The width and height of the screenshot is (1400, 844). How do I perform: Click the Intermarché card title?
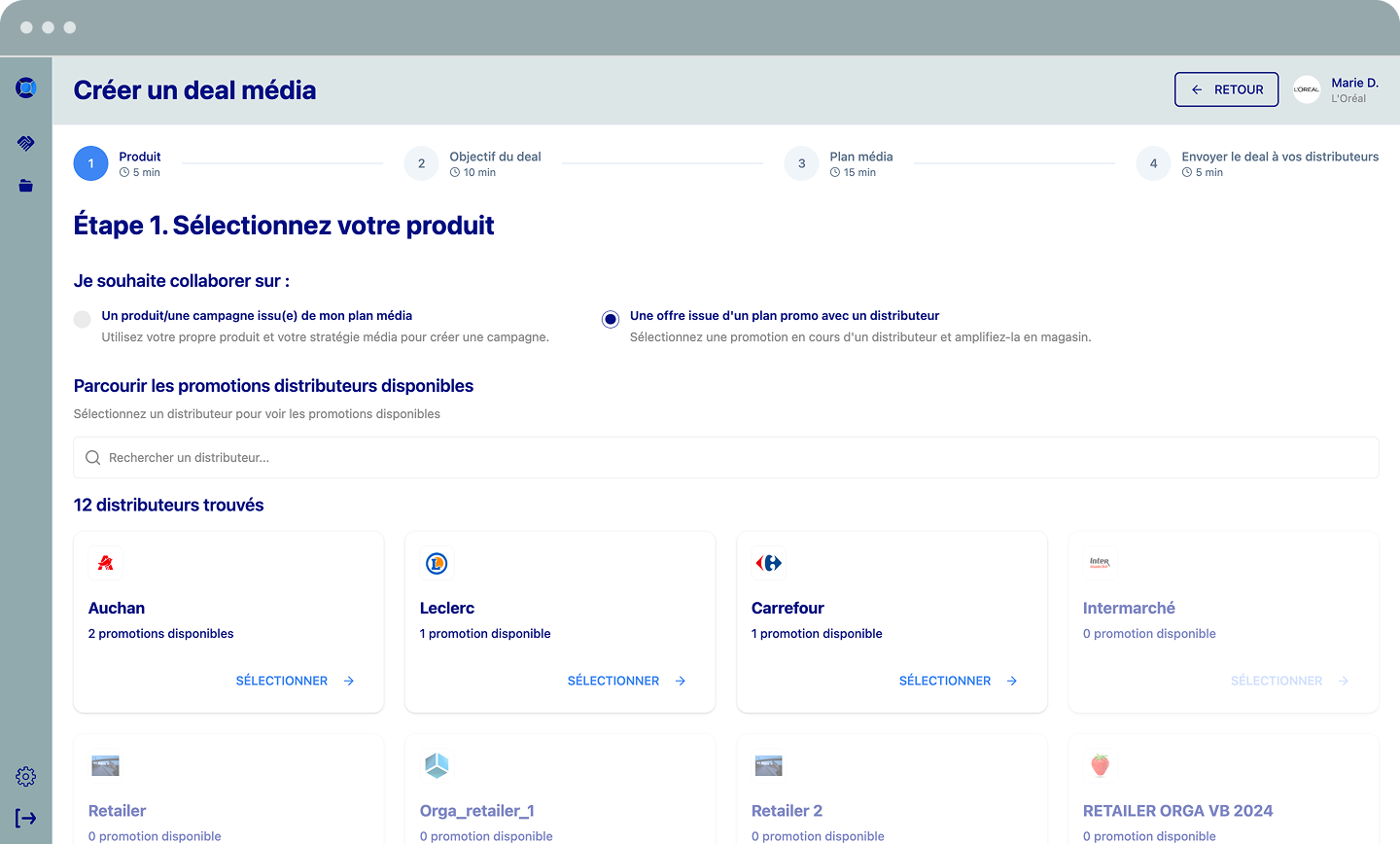1129,609
